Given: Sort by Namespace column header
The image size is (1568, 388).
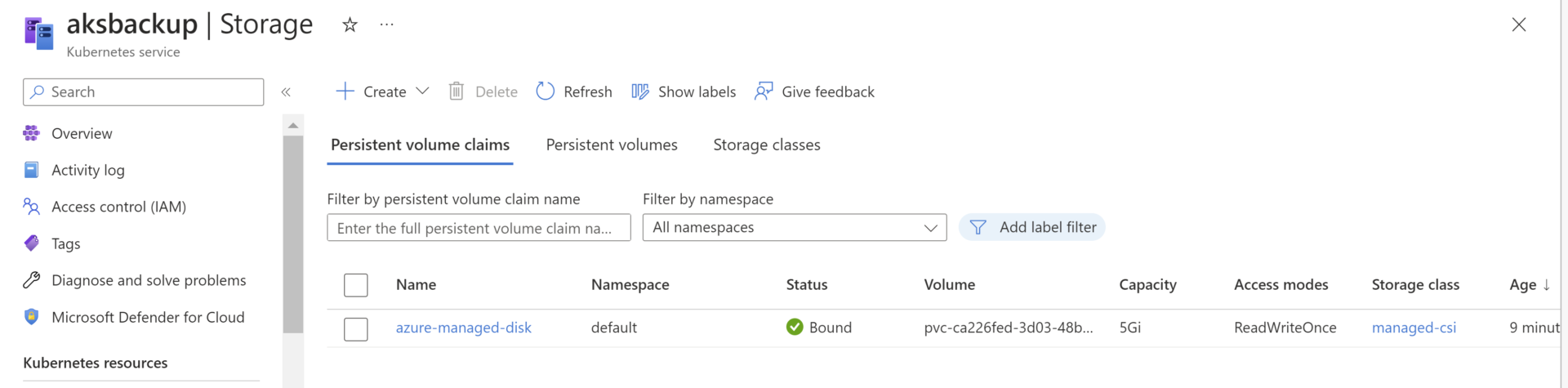Looking at the screenshot, I should 630,284.
